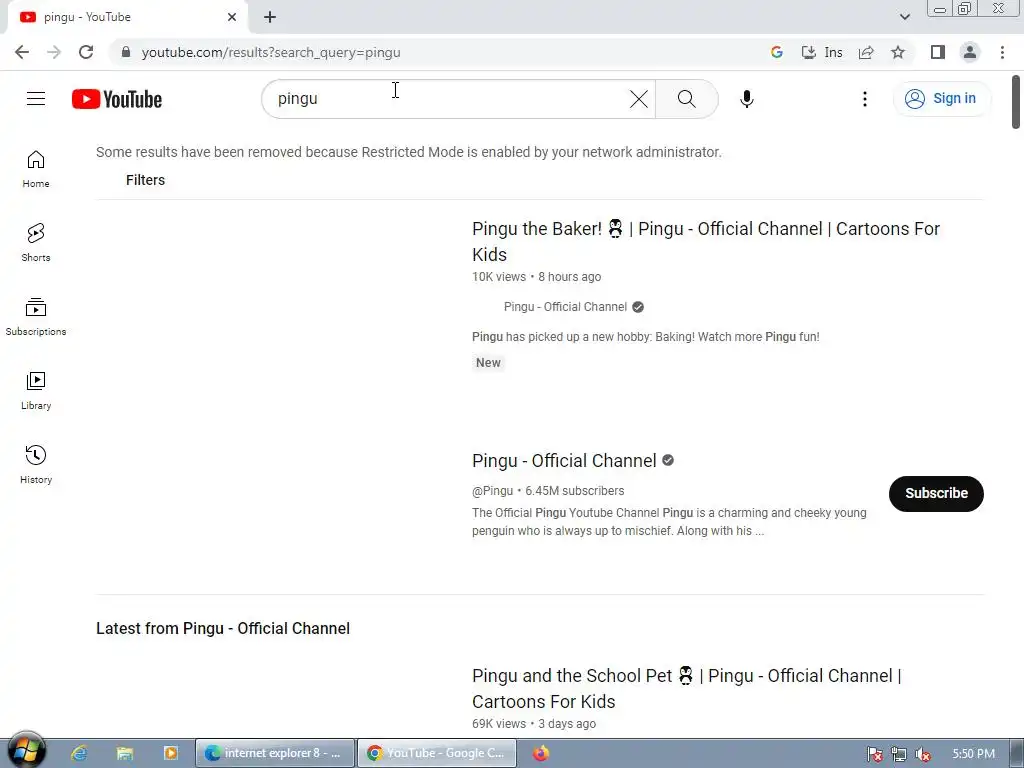Click the @Pingu 6.45M subscribers text
Image resolution: width=1024 pixels, height=768 pixels.
pyautogui.click(x=548, y=491)
